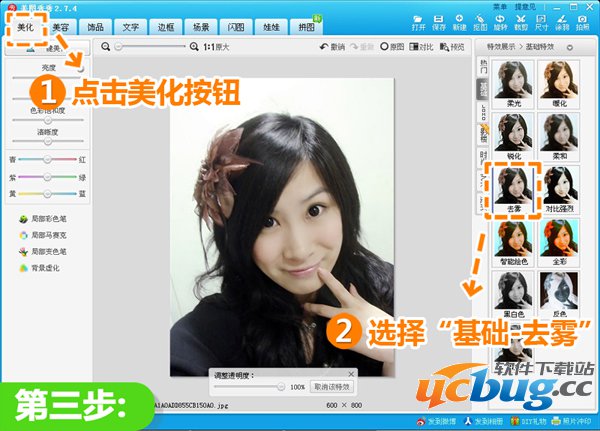This screenshot has height=431, width=600.
Task: Open the 拼图 tab
Action: 307,27
